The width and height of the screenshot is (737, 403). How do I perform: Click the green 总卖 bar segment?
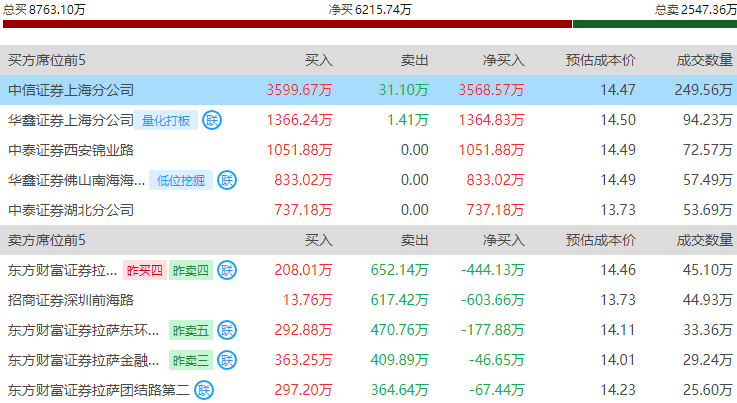[x=654, y=24]
